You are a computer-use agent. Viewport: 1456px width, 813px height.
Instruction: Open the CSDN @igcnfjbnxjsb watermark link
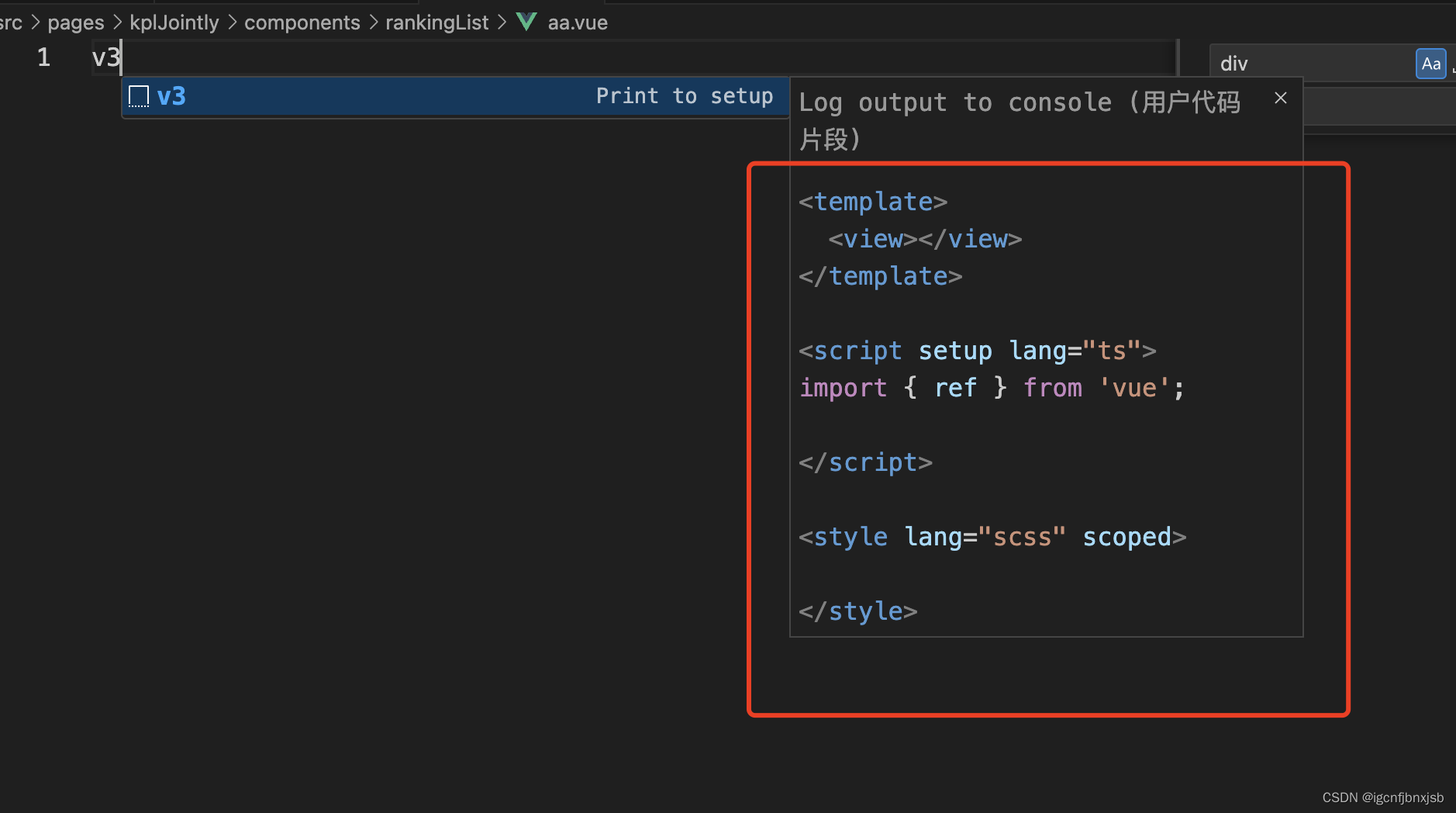click(x=1382, y=797)
